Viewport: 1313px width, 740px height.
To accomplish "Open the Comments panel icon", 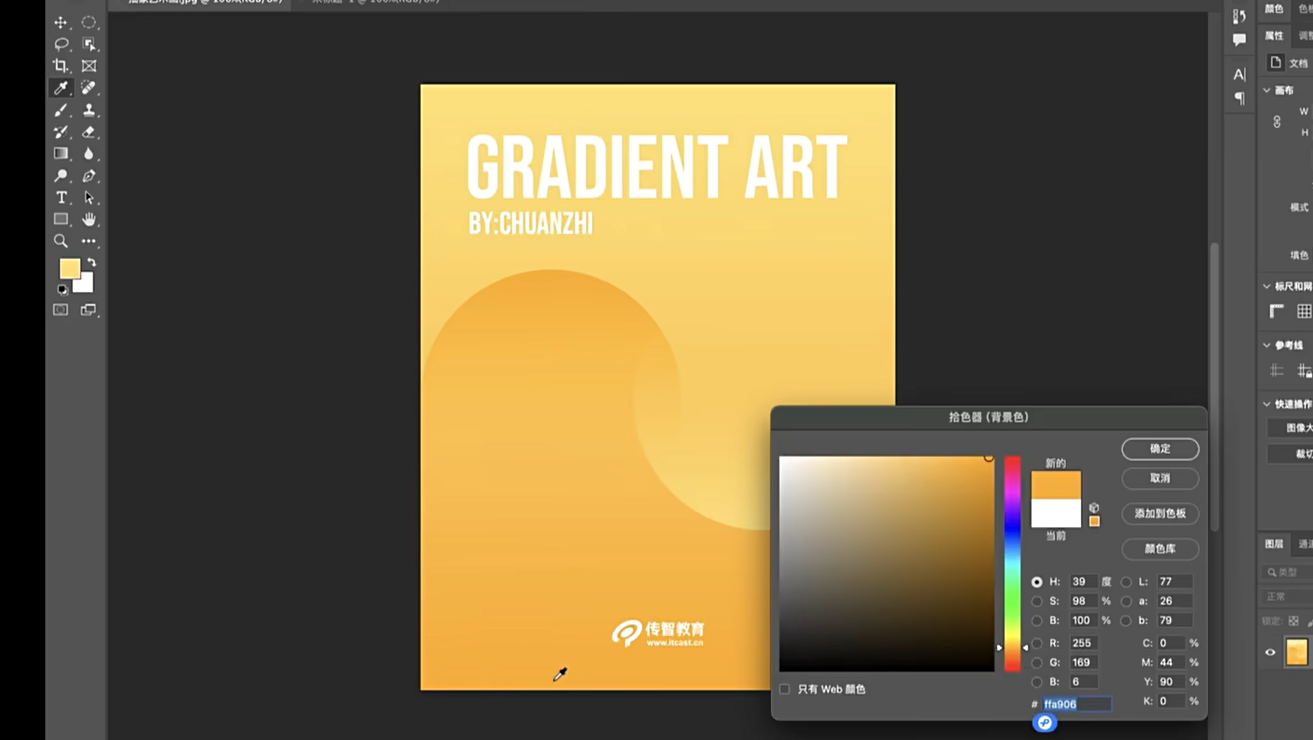I will pos(1239,40).
